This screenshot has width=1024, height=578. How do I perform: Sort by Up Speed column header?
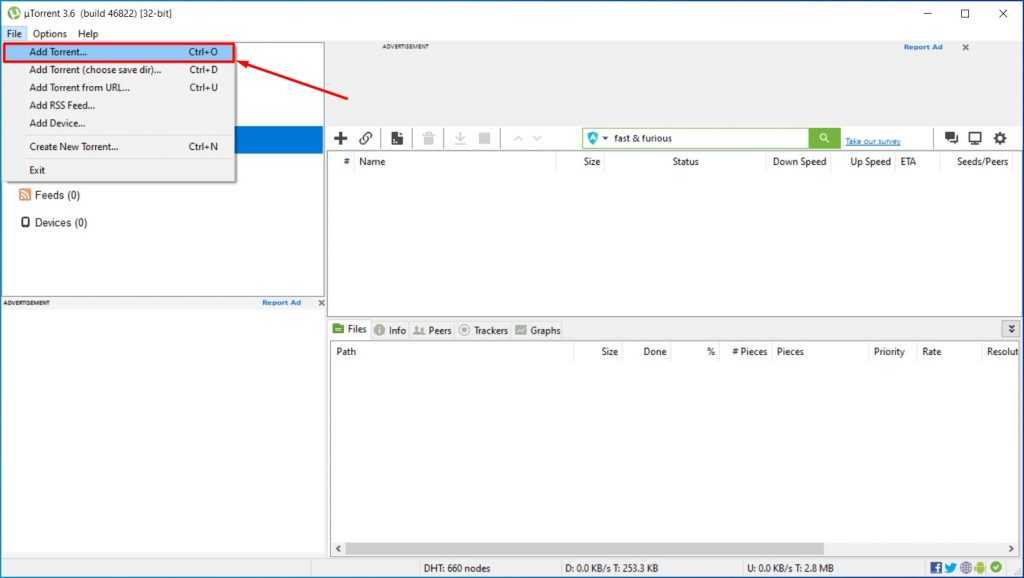pyautogui.click(x=863, y=161)
